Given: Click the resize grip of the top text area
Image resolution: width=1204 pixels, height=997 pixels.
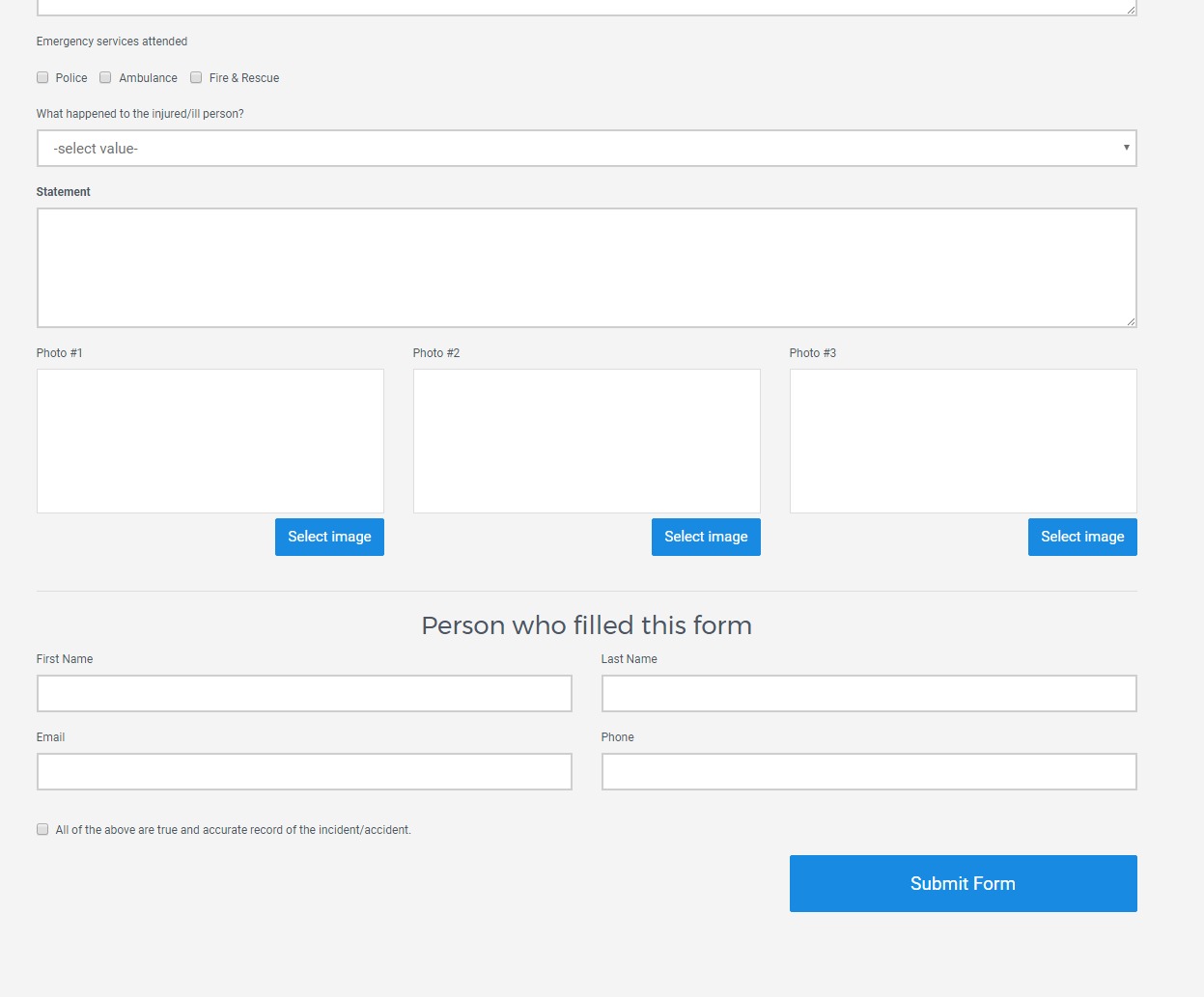Looking at the screenshot, I should 1131,9.
